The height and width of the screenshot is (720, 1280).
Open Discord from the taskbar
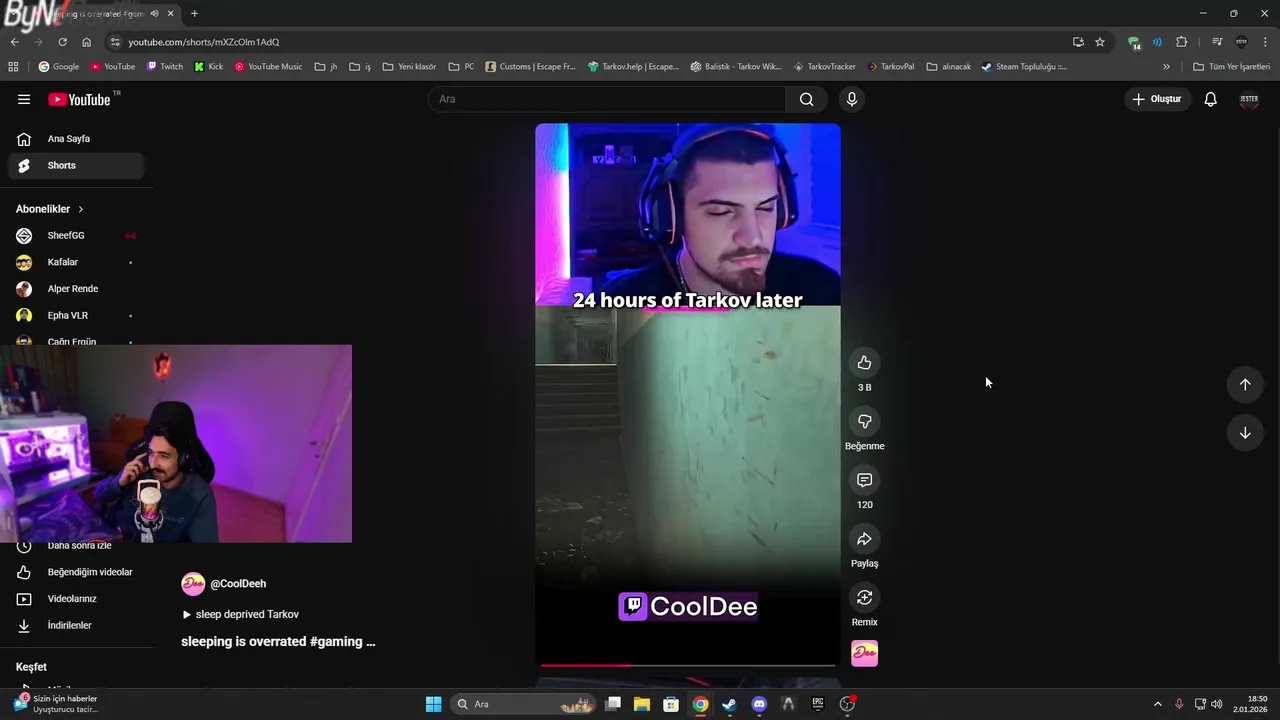click(x=759, y=704)
